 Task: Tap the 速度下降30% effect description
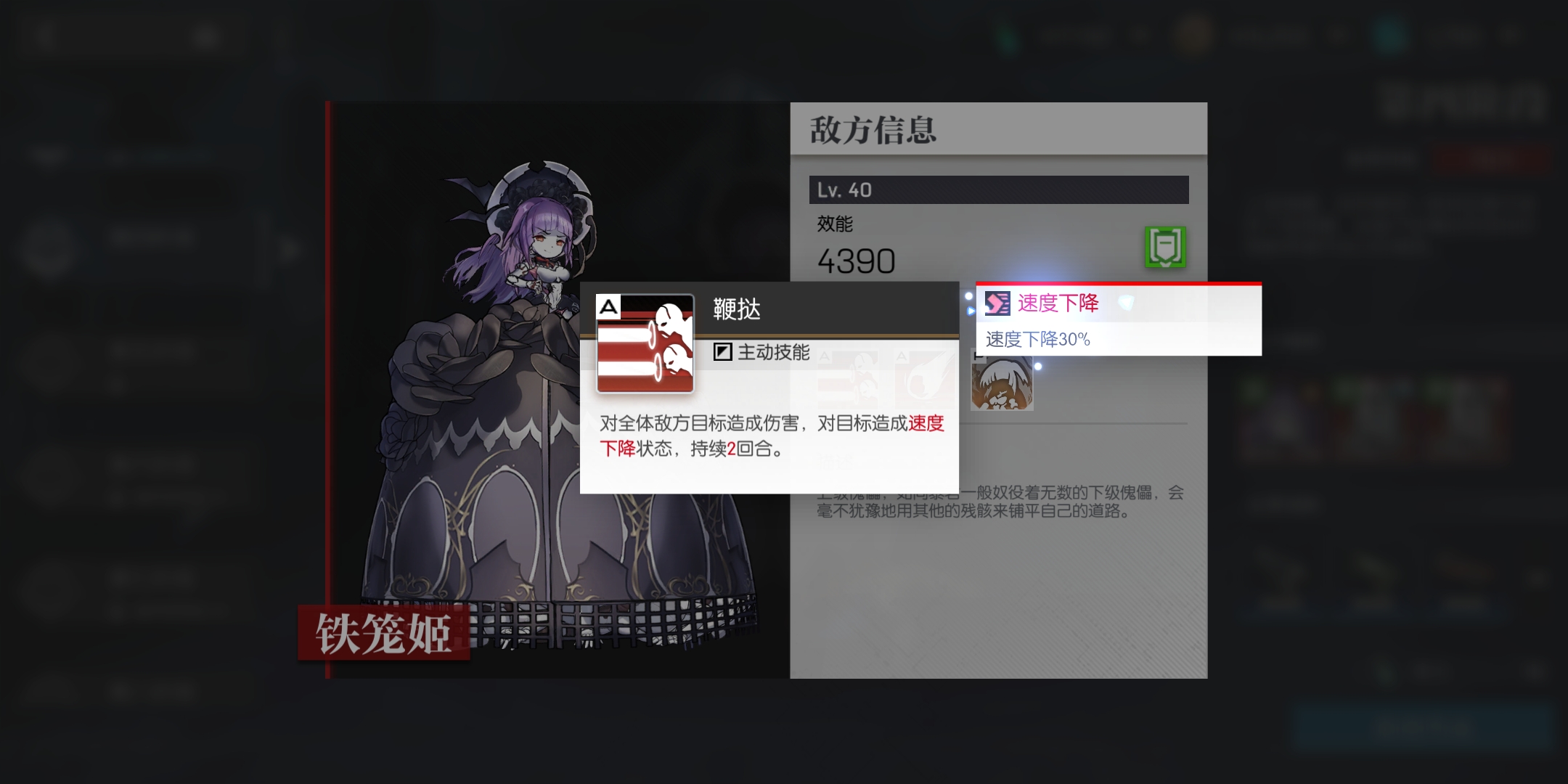(1038, 339)
